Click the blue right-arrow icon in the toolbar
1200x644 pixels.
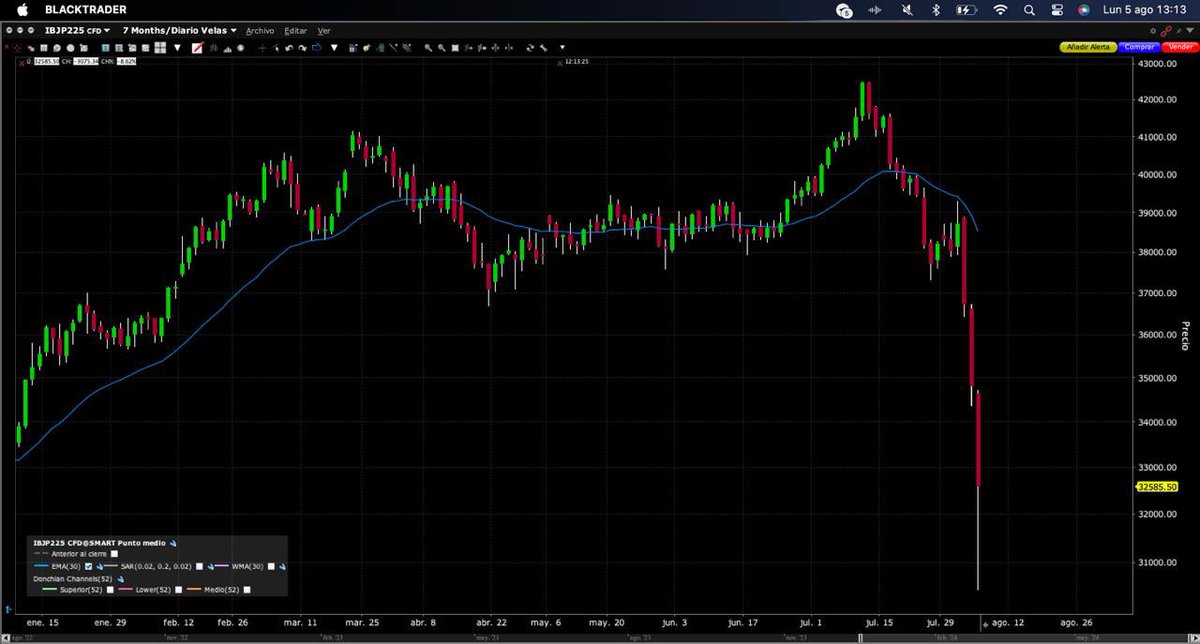[316, 47]
